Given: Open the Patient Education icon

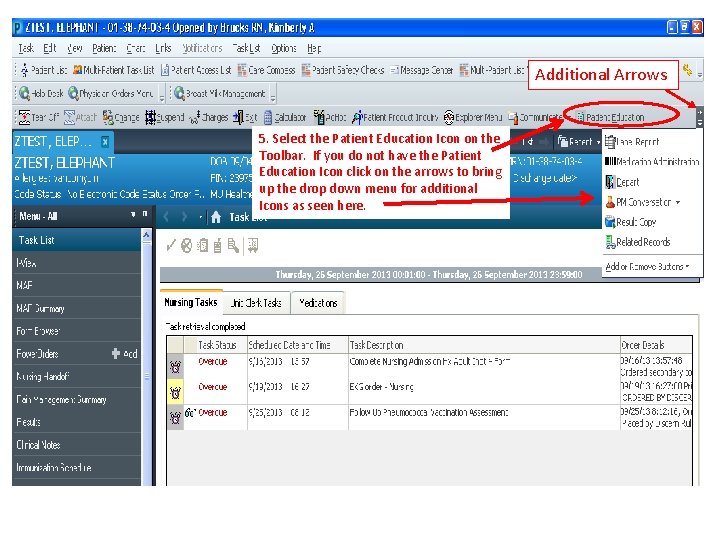Looking at the screenshot, I should (x=610, y=118).
